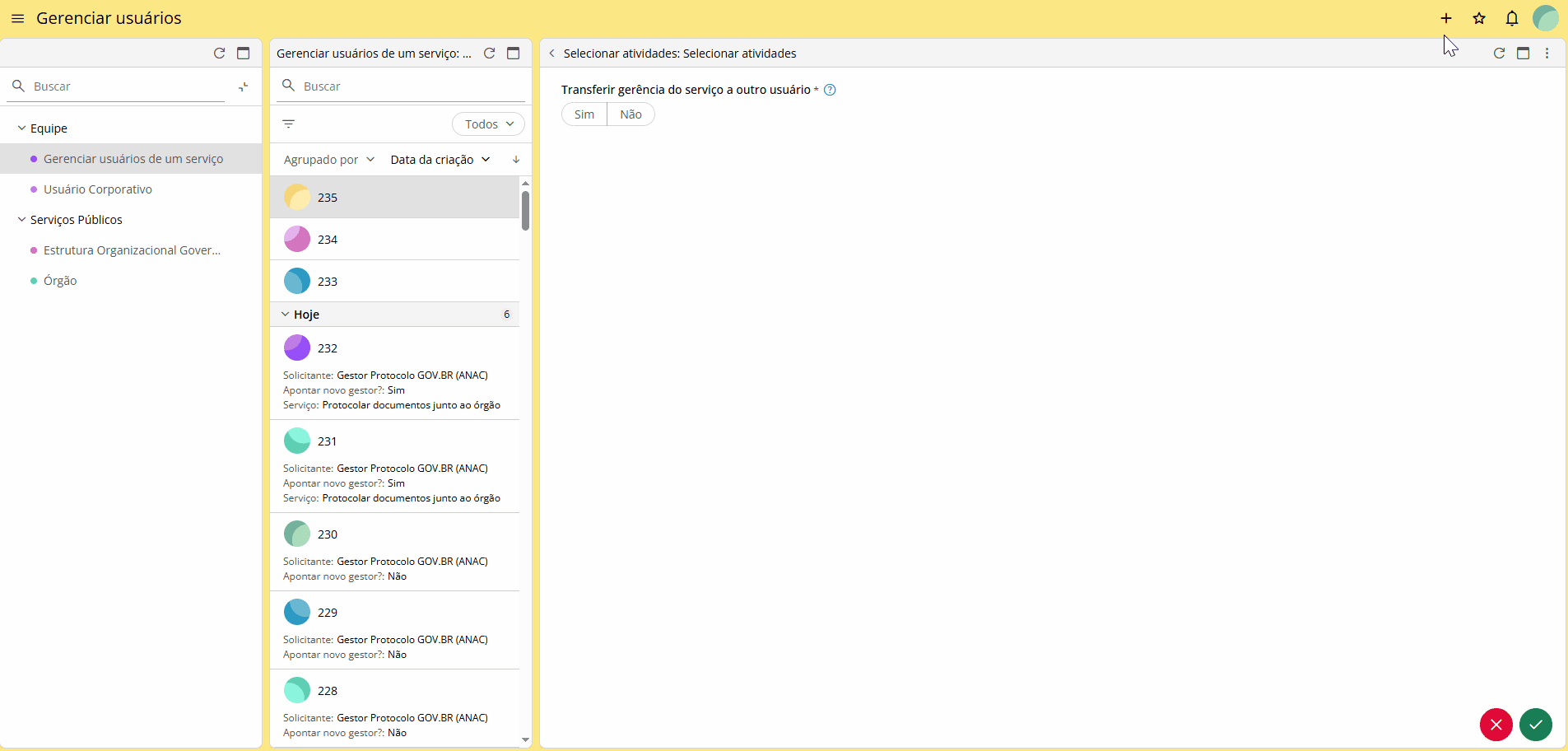
Task: Click the avatar of record 228
Action: pos(297,691)
